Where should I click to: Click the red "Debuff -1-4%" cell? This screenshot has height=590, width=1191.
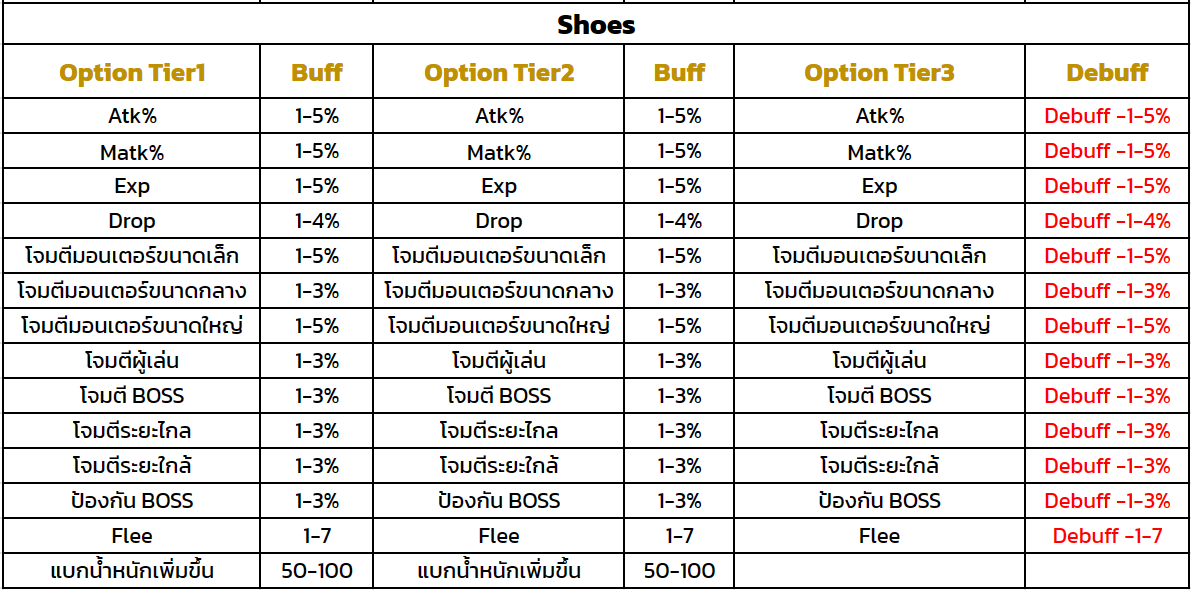[x=1107, y=221]
